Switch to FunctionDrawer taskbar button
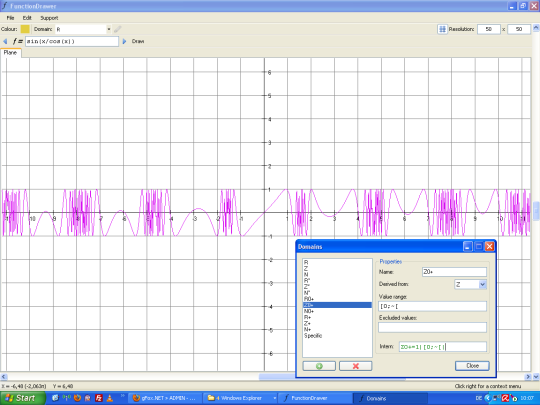 [315, 398]
